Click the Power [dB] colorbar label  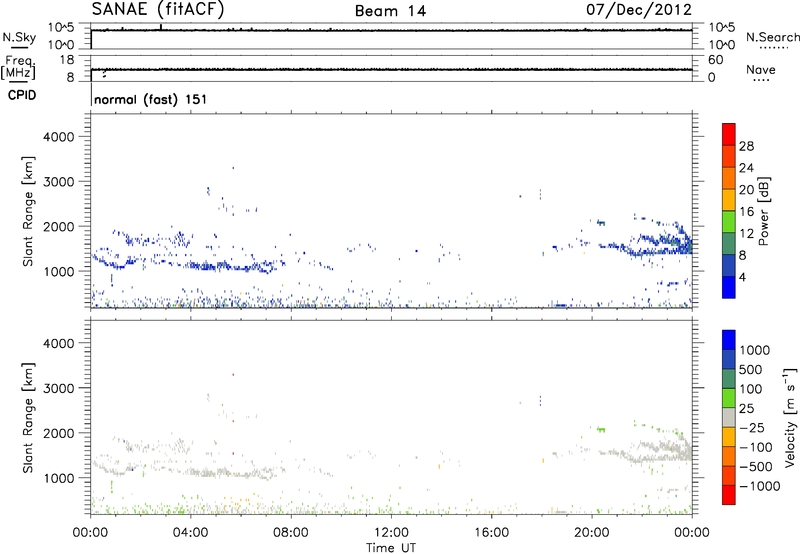[x=764, y=211]
